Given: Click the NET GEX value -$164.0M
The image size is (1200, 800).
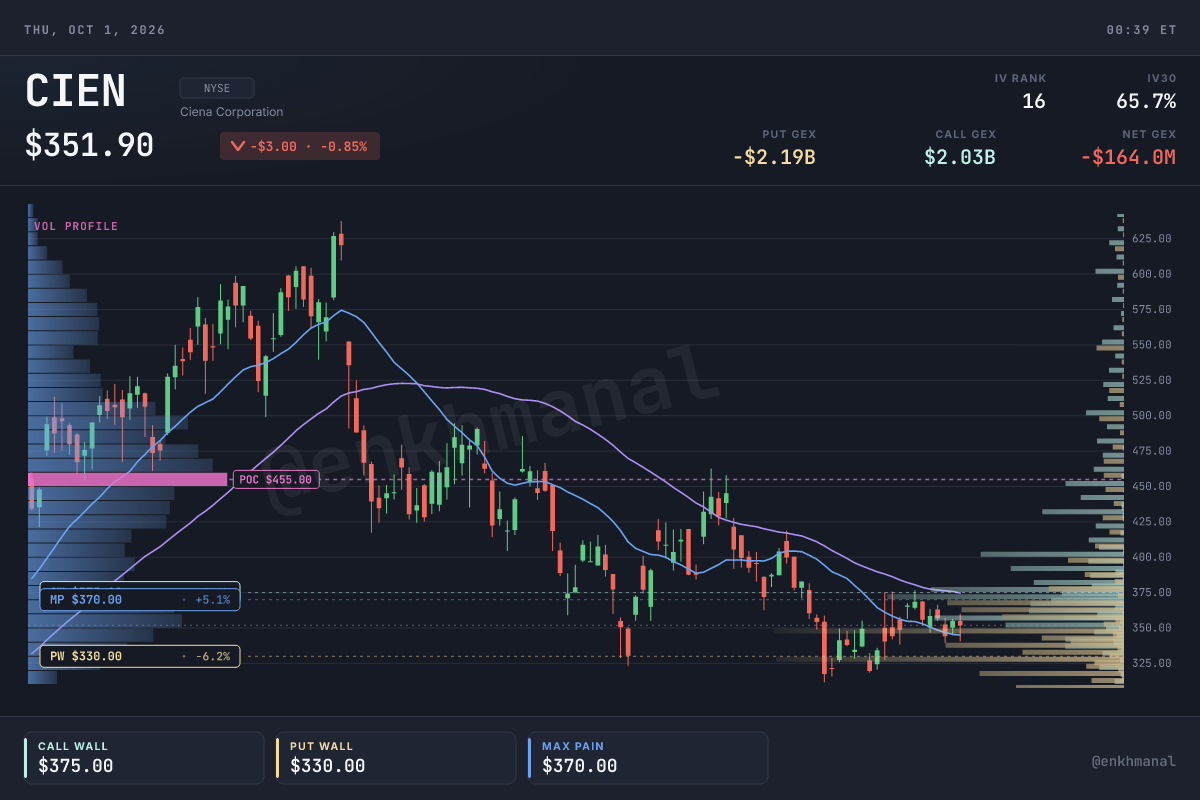Looking at the screenshot, I should point(1128,157).
